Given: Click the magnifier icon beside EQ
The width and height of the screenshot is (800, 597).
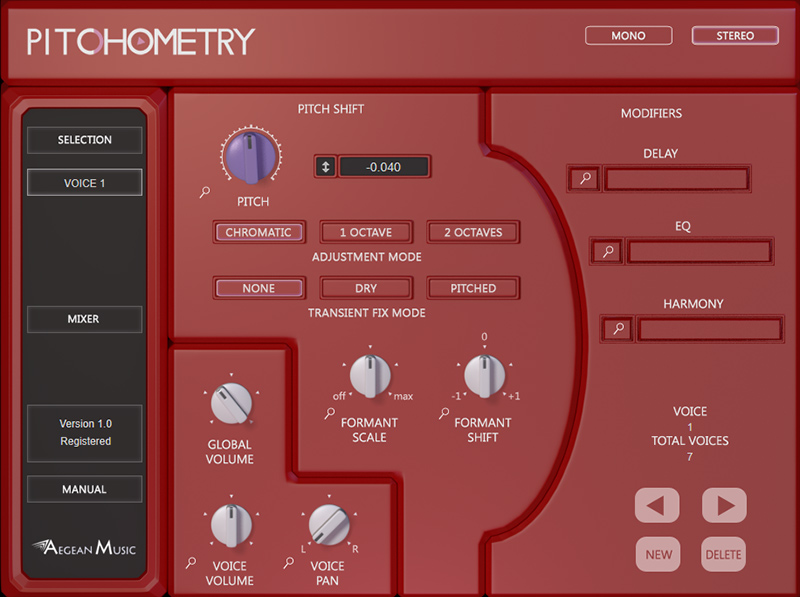Looking at the screenshot, I should tap(606, 252).
